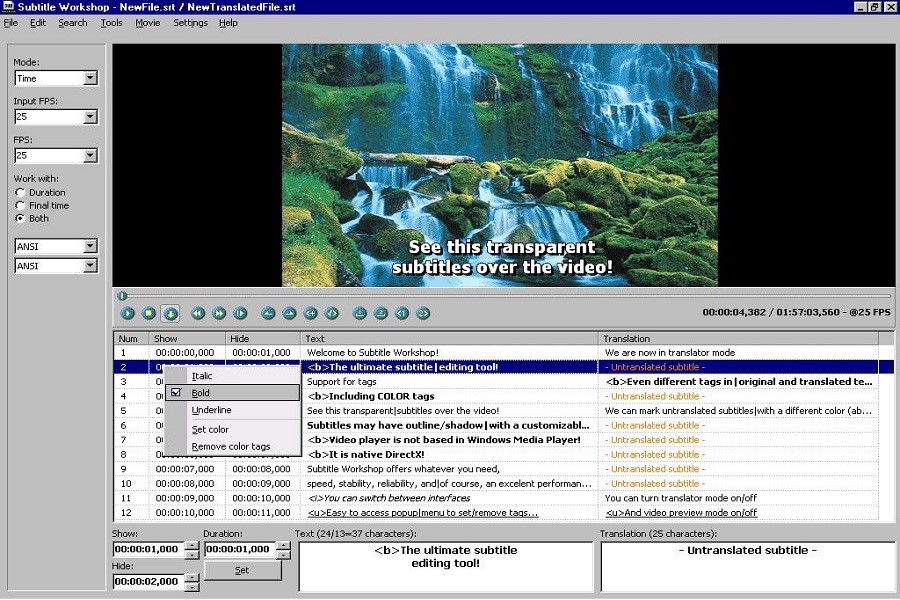Choose the Final time radio option
The height and width of the screenshot is (600, 900).
[x=20, y=205]
